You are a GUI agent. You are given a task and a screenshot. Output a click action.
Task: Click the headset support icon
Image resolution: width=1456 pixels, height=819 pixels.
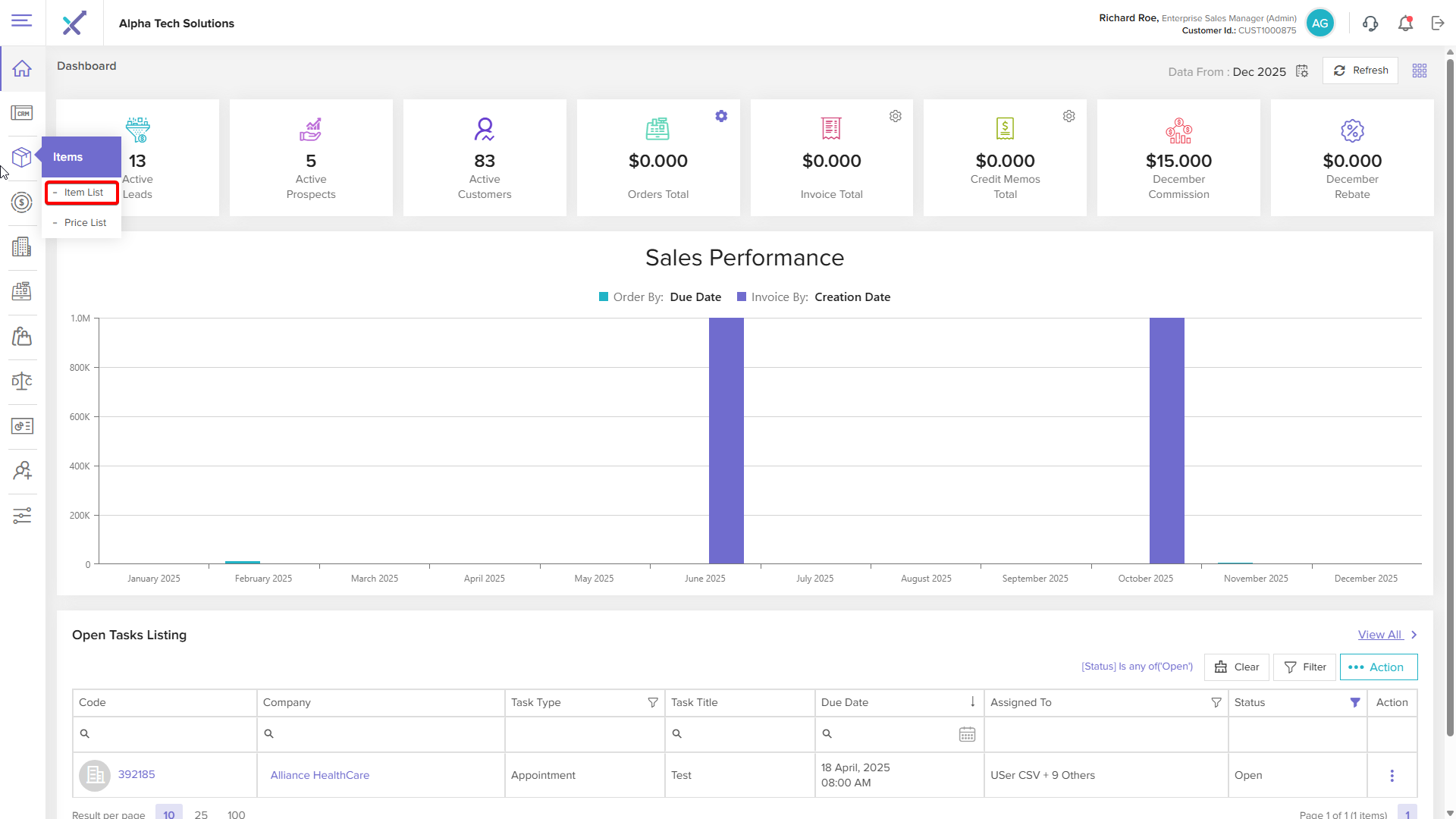coord(1370,24)
